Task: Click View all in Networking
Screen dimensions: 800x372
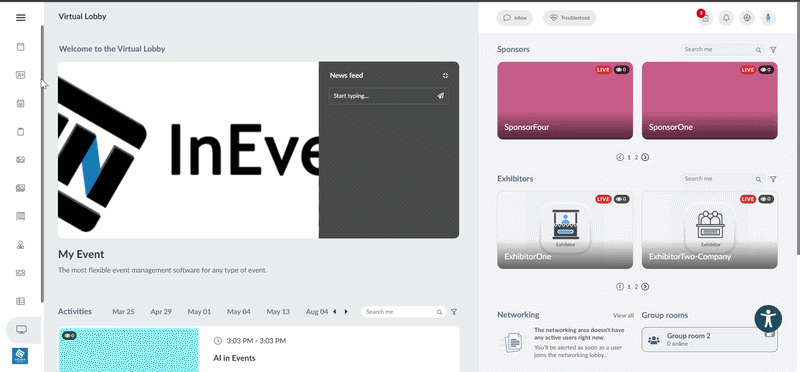Action: click(623, 316)
